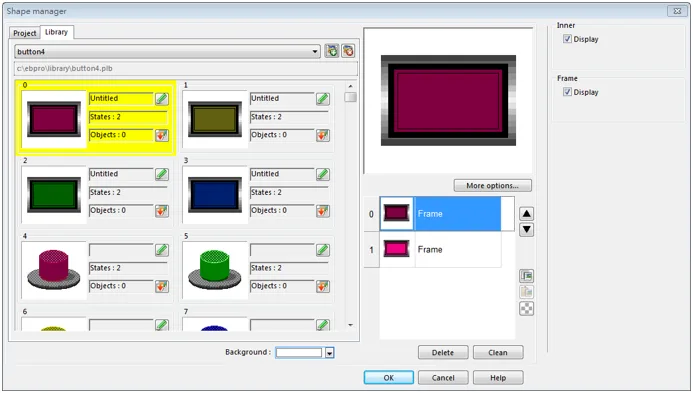Toggle the Inner Display checkbox
This screenshot has width=693, height=393.
pos(567,39)
